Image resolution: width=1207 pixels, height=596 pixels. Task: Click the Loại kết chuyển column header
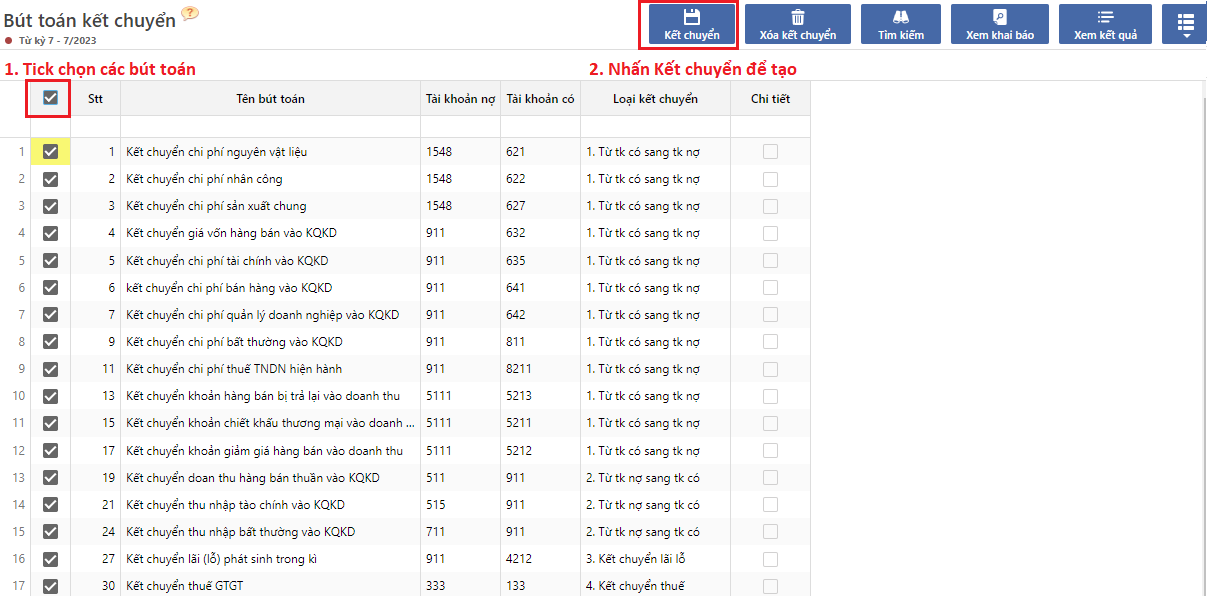[655, 98]
